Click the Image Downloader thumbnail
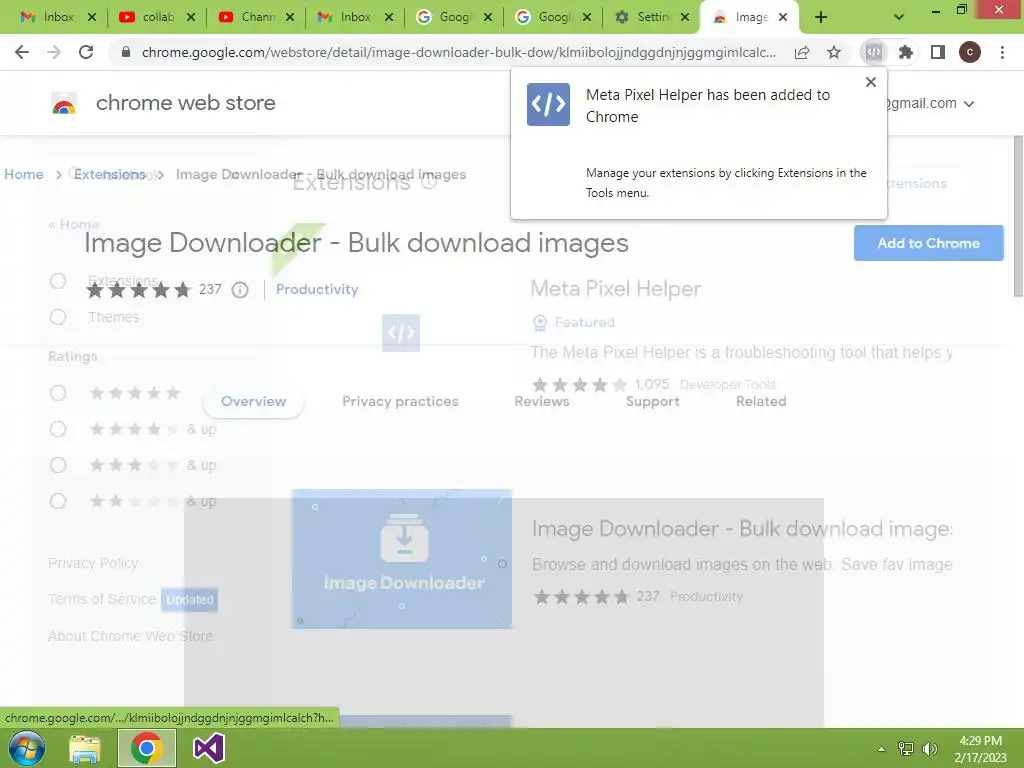The height and width of the screenshot is (768, 1024). 402,559
